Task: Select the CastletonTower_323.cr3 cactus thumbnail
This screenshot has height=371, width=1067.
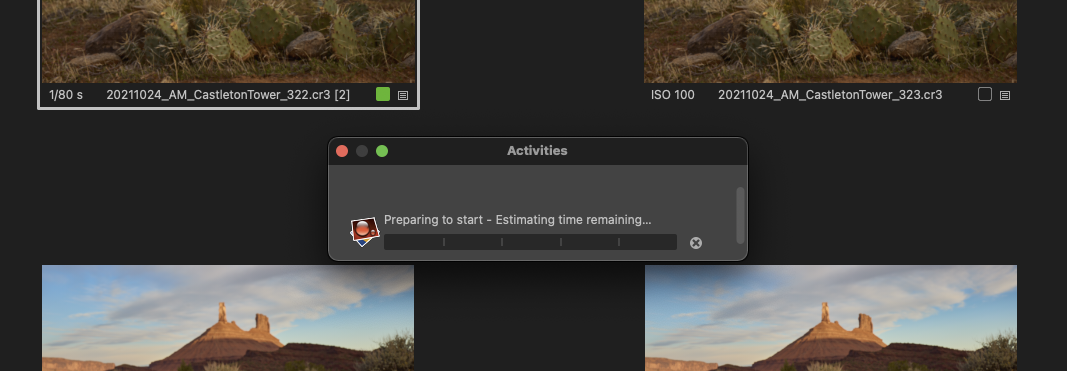Action: click(x=830, y=41)
